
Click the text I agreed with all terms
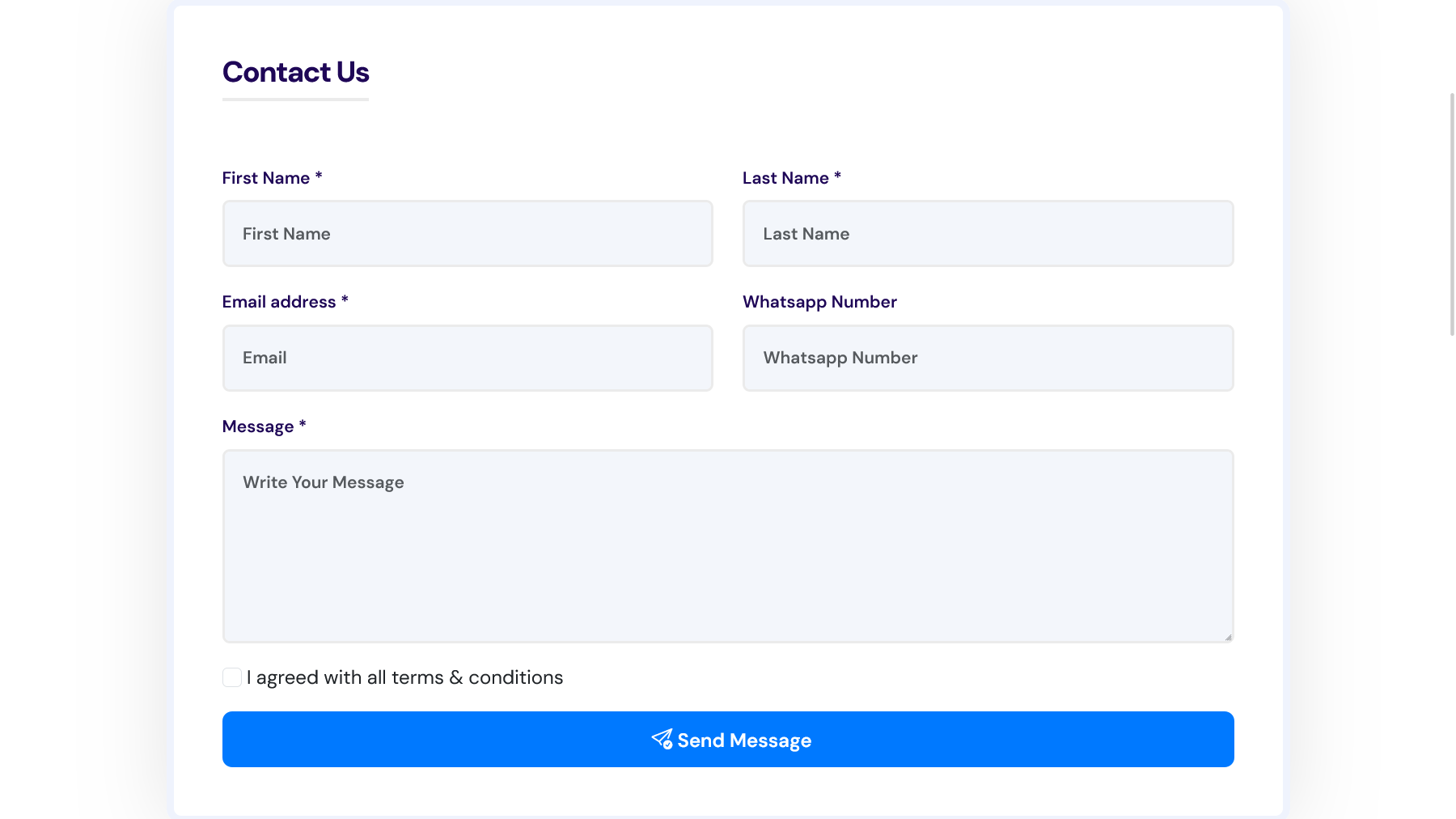(404, 677)
